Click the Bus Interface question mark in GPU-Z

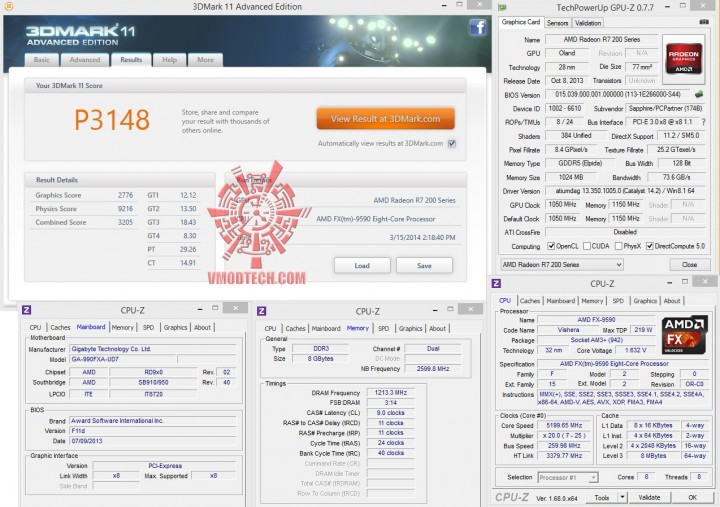click(703, 122)
